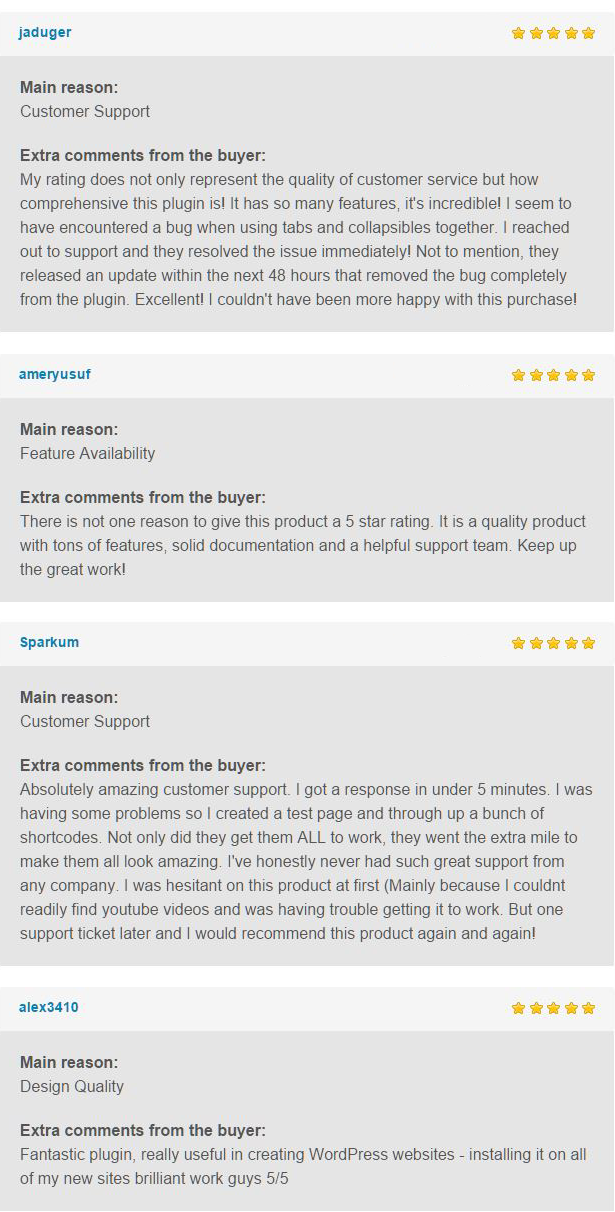Open ameryusuf's profile link
The height and width of the screenshot is (1212, 615).
55,374
